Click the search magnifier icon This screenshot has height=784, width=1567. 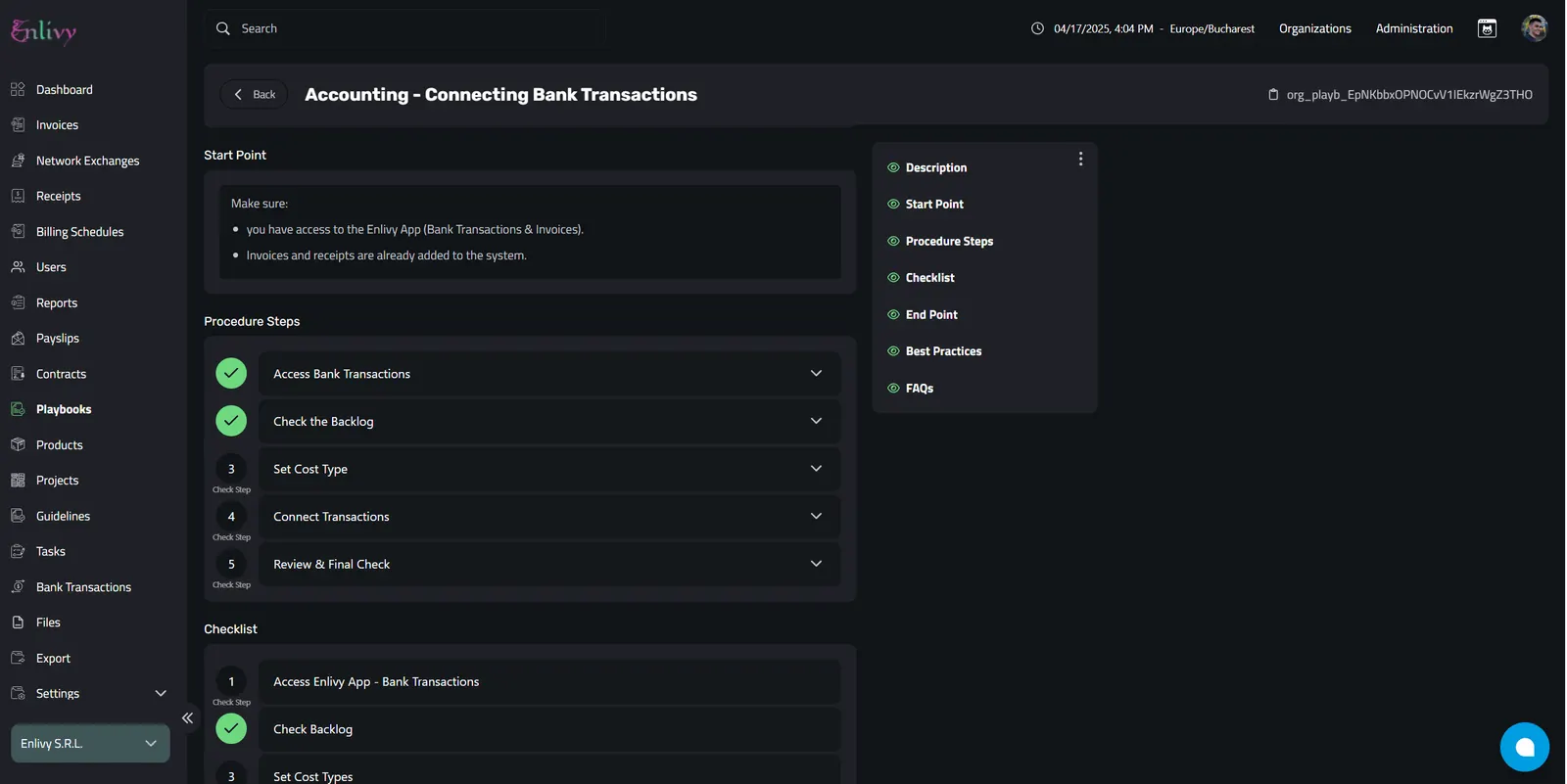pos(223,28)
